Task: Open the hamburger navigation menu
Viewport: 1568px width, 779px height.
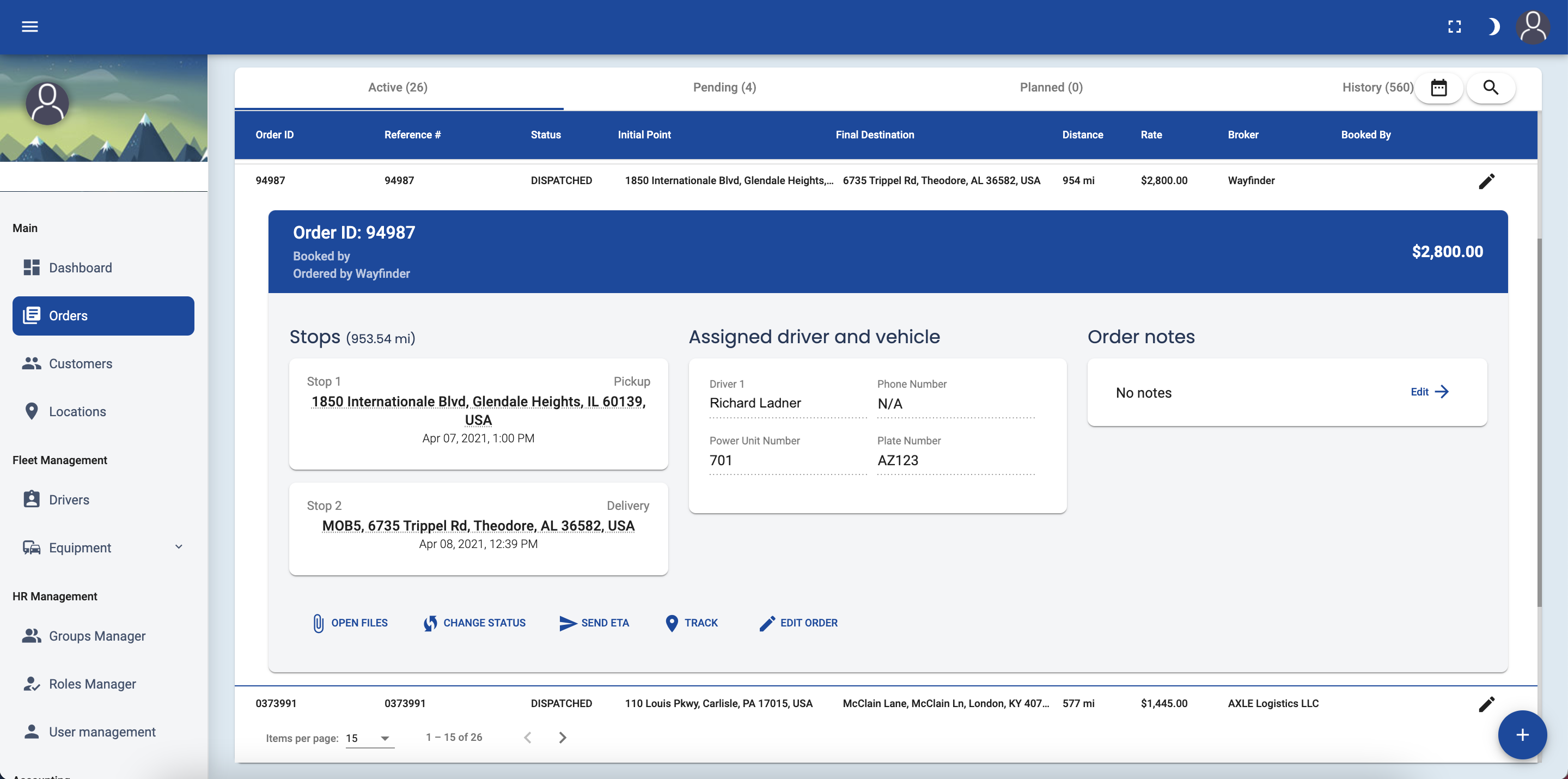Action: point(29,26)
